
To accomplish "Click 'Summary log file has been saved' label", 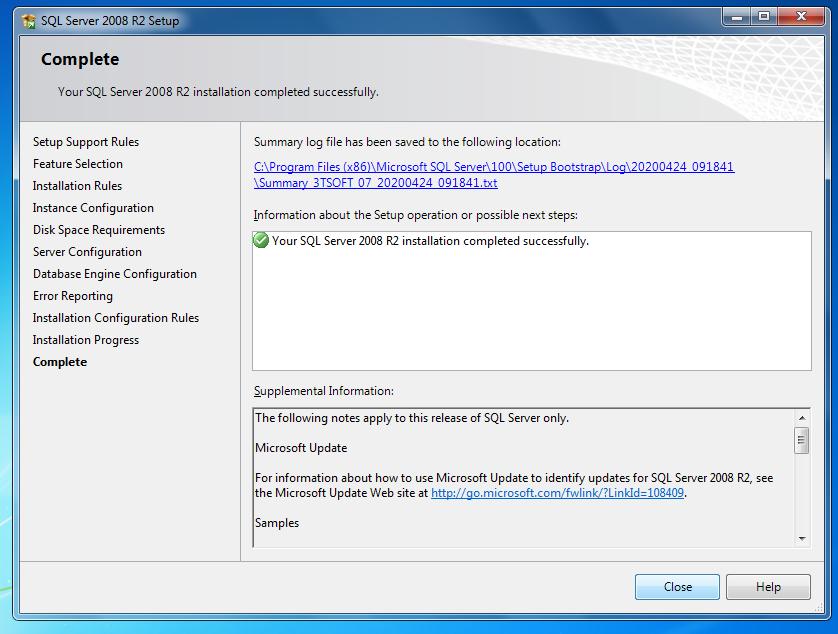I will (407, 142).
